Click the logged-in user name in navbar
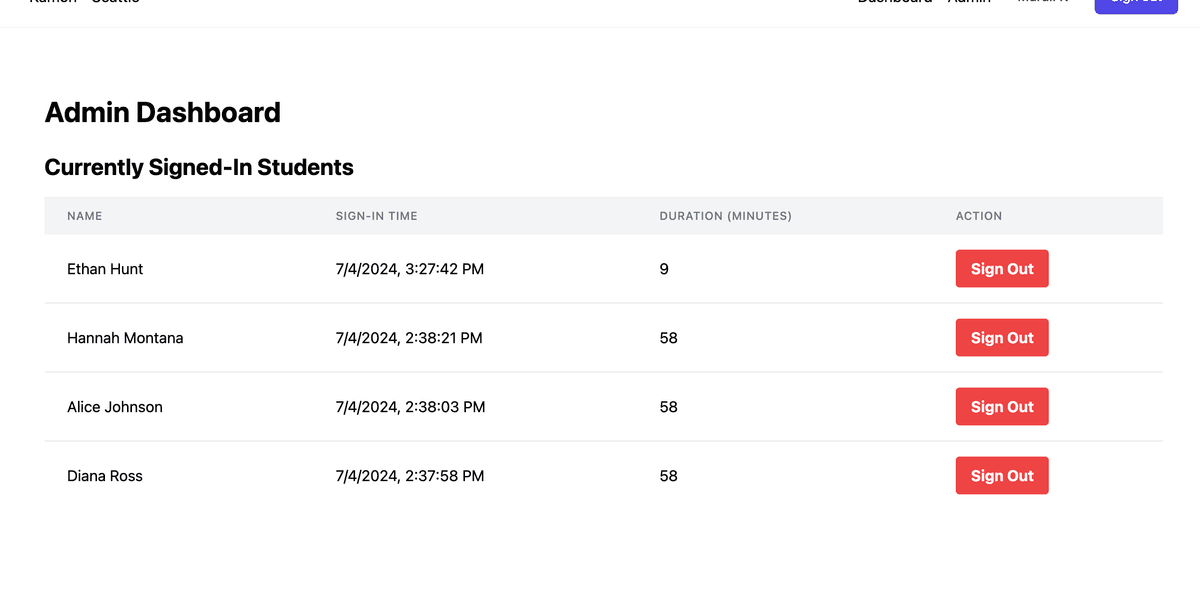This screenshot has width=1200, height=590. coord(1041,2)
